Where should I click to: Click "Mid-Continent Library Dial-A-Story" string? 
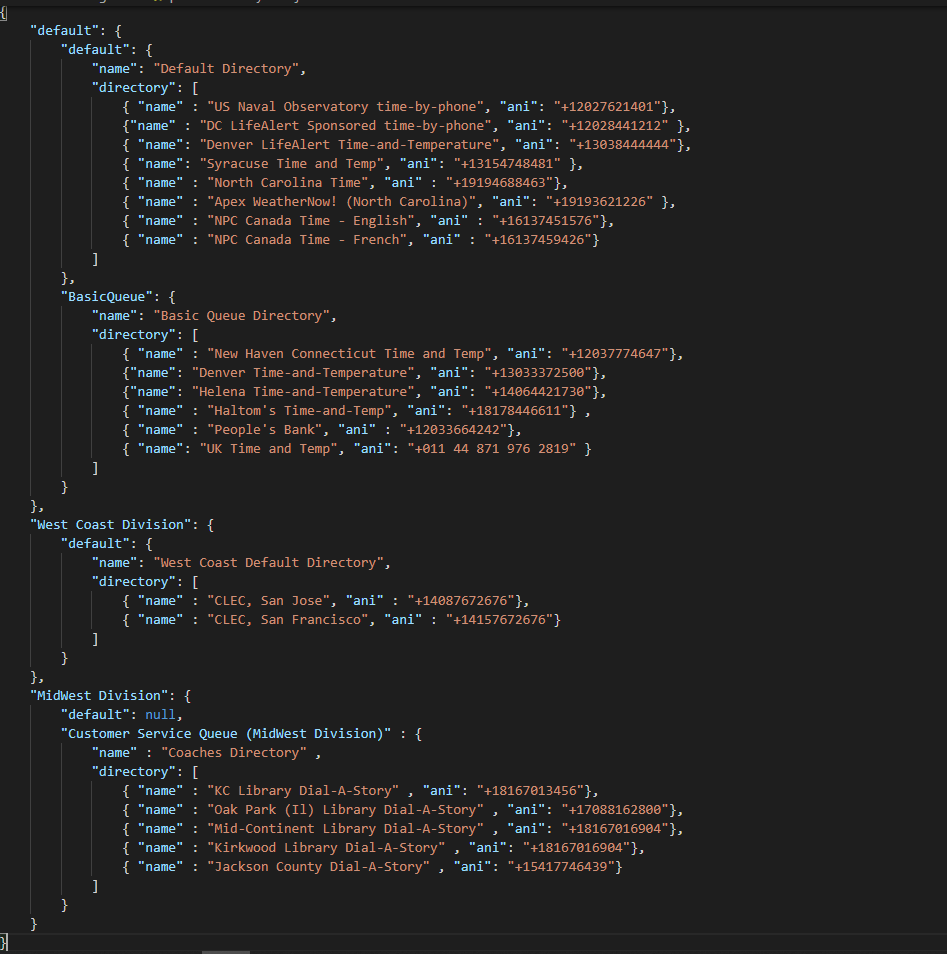coord(345,829)
